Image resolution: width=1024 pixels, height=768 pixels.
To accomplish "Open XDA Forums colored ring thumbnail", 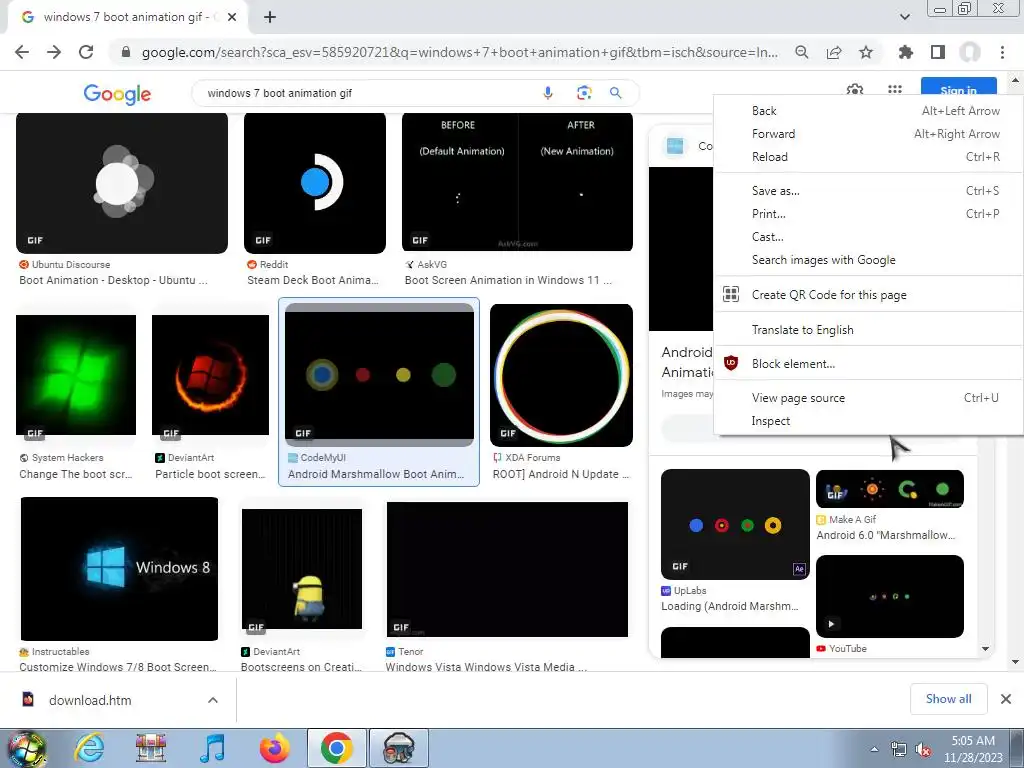I will point(562,376).
